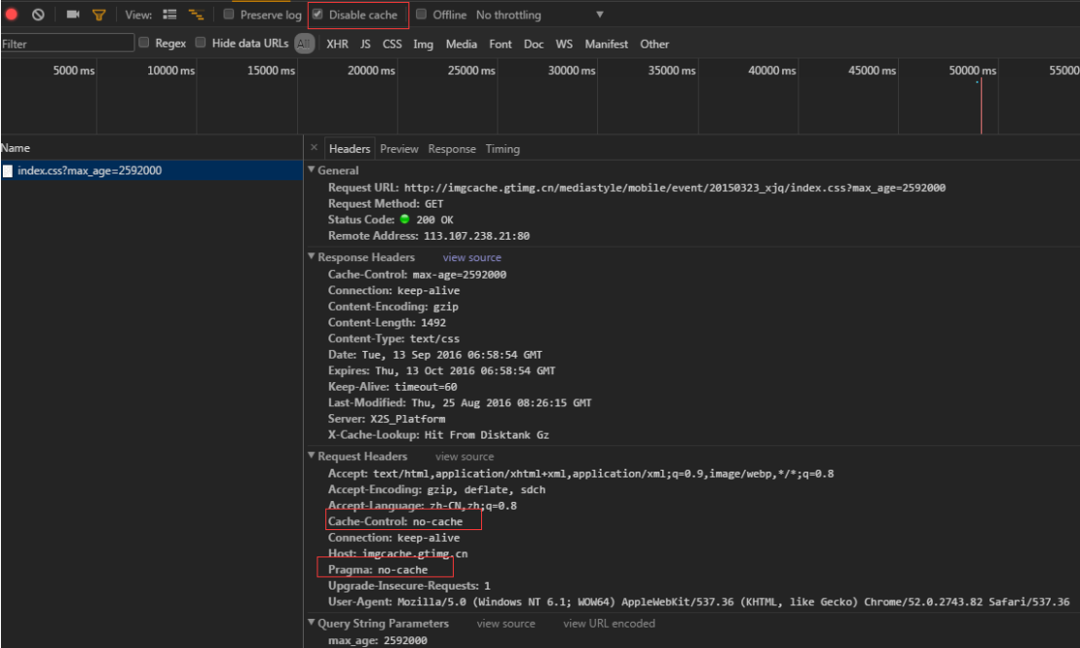Filter requests by Img

[x=423, y=43]
